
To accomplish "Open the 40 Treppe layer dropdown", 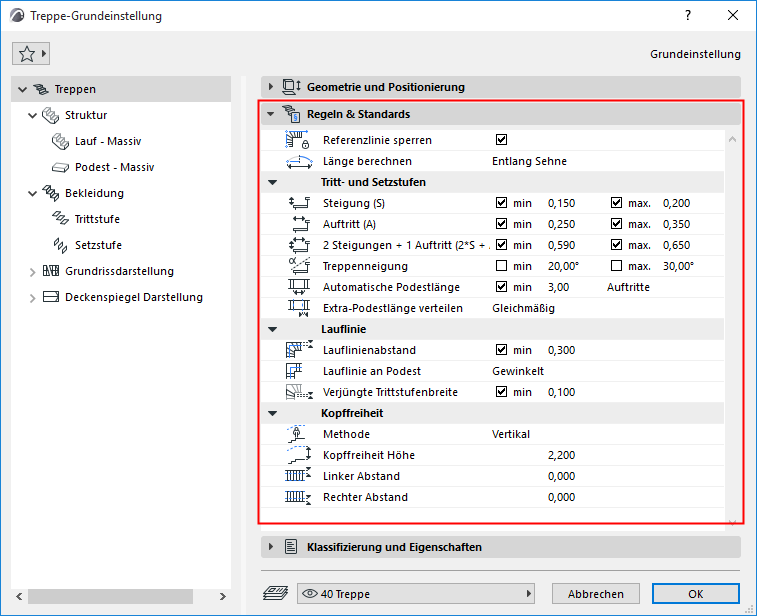I will [416, 594].
